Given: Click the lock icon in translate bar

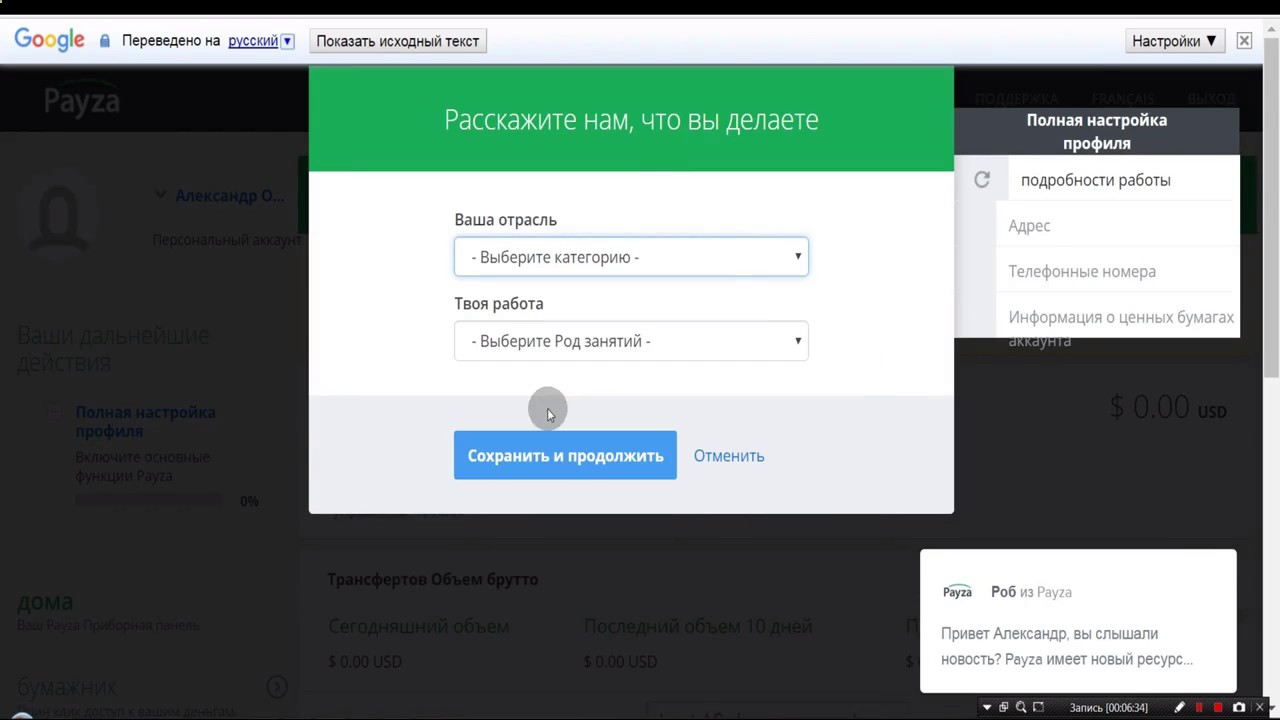Looking at the screenshot, I should point(104,41).
